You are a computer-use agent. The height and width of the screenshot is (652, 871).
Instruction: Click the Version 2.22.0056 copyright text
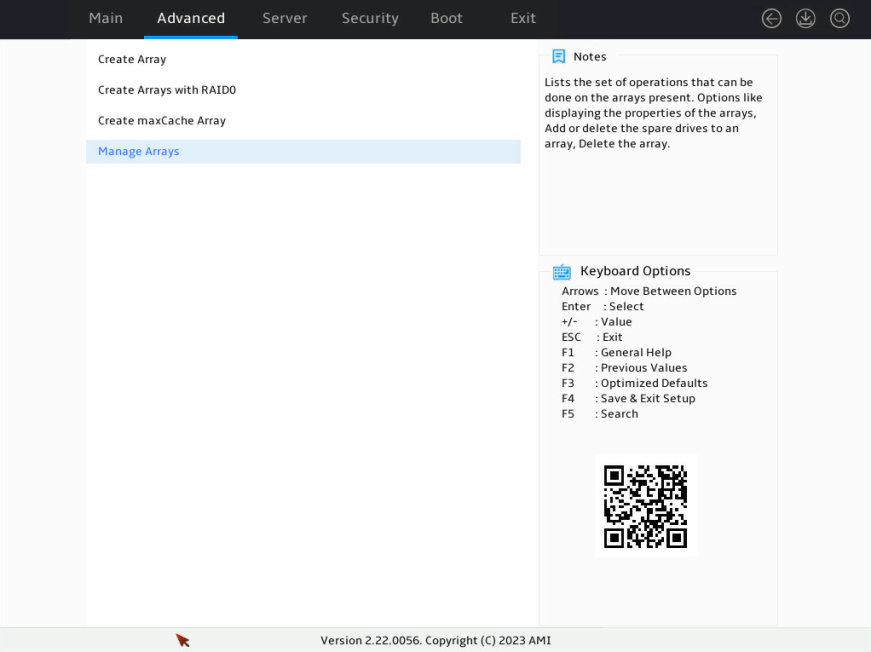point(436,640)
